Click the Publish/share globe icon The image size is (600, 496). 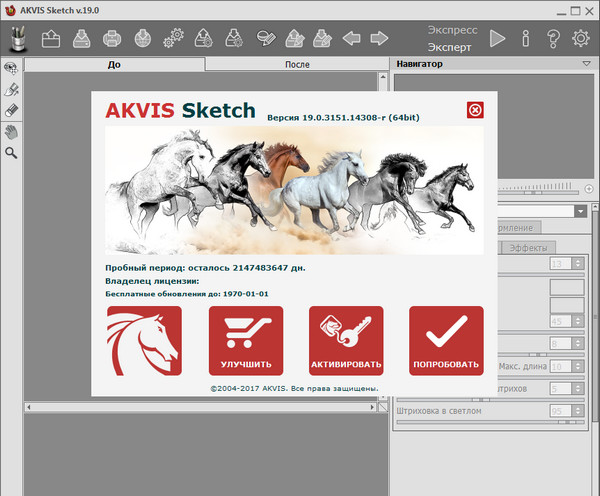coord(143,39)
